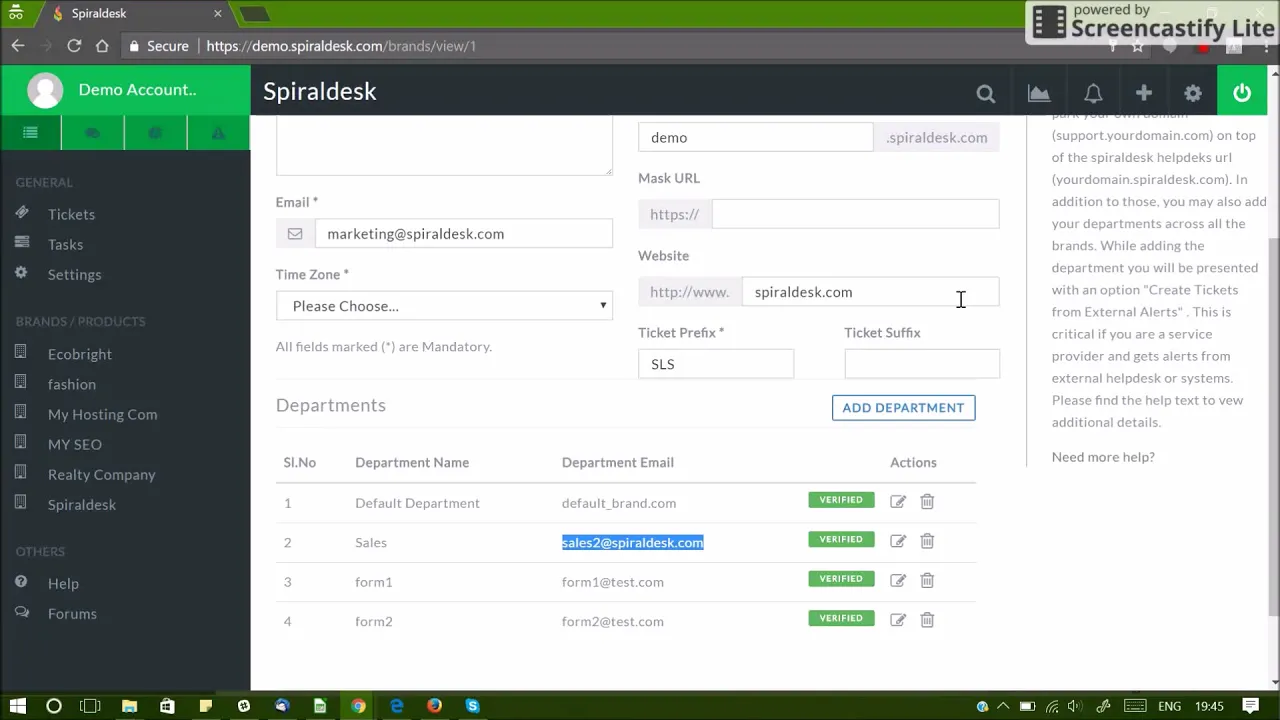
Task: Select fashion brand in sidebar
Action: pos(72,384)
